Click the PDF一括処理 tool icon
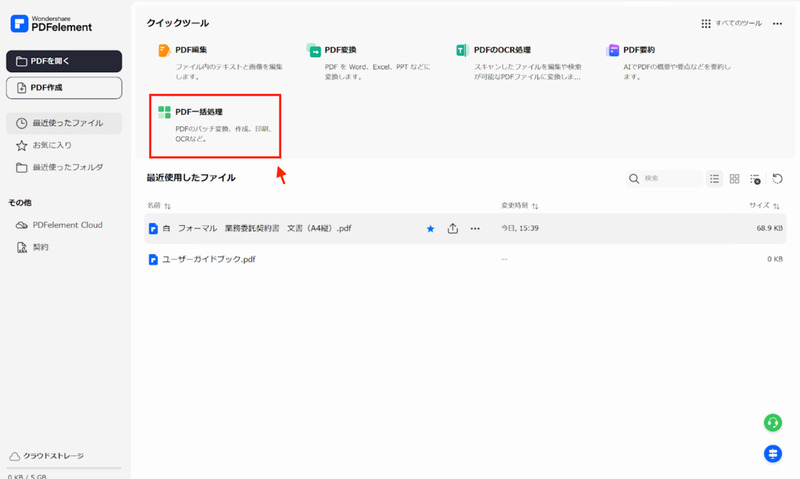Viewport: 800px width, 479px height. click(x=164, y=112)
